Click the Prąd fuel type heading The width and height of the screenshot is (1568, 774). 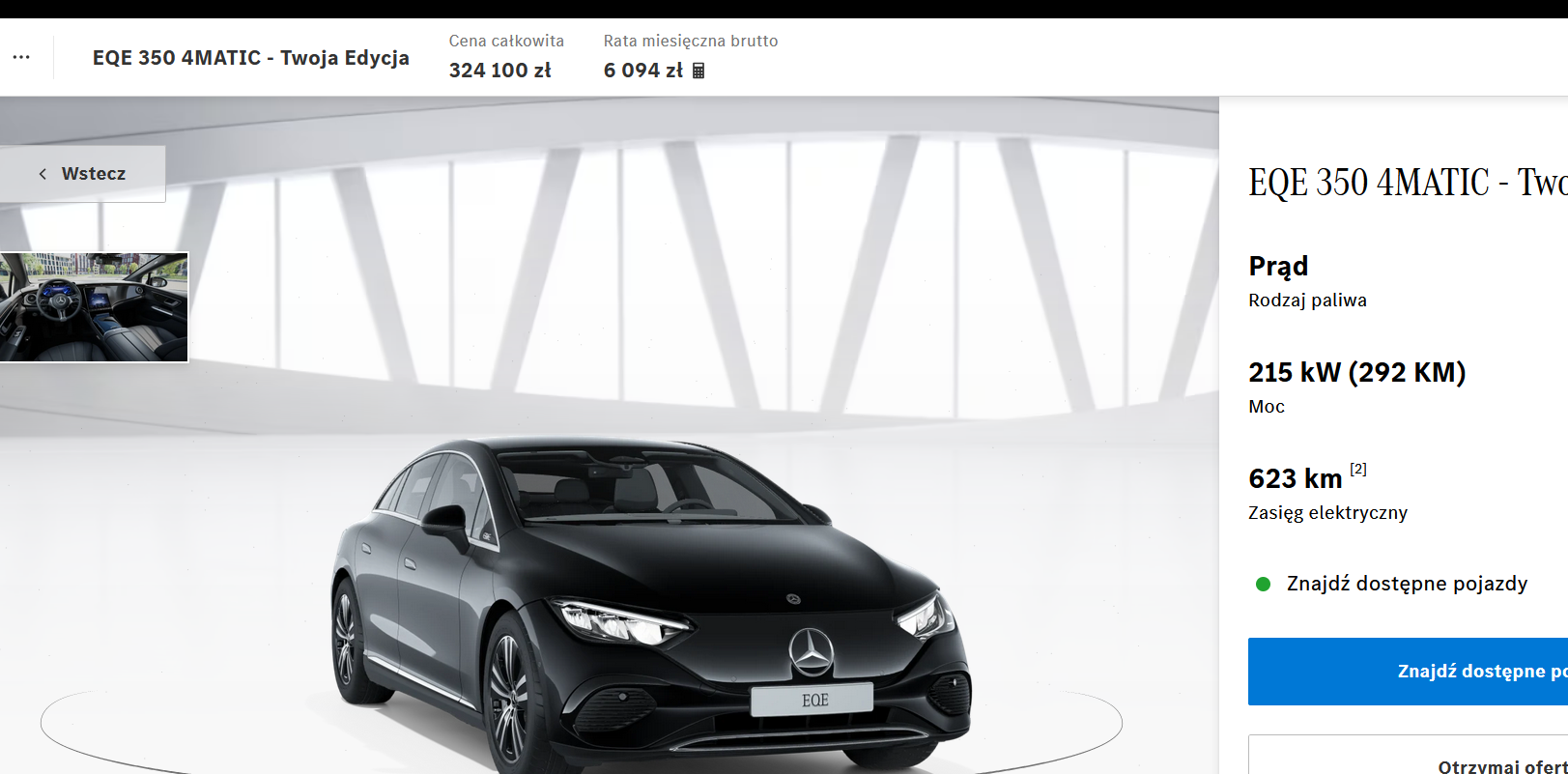pyautogui.click(x=1278, y=267)
